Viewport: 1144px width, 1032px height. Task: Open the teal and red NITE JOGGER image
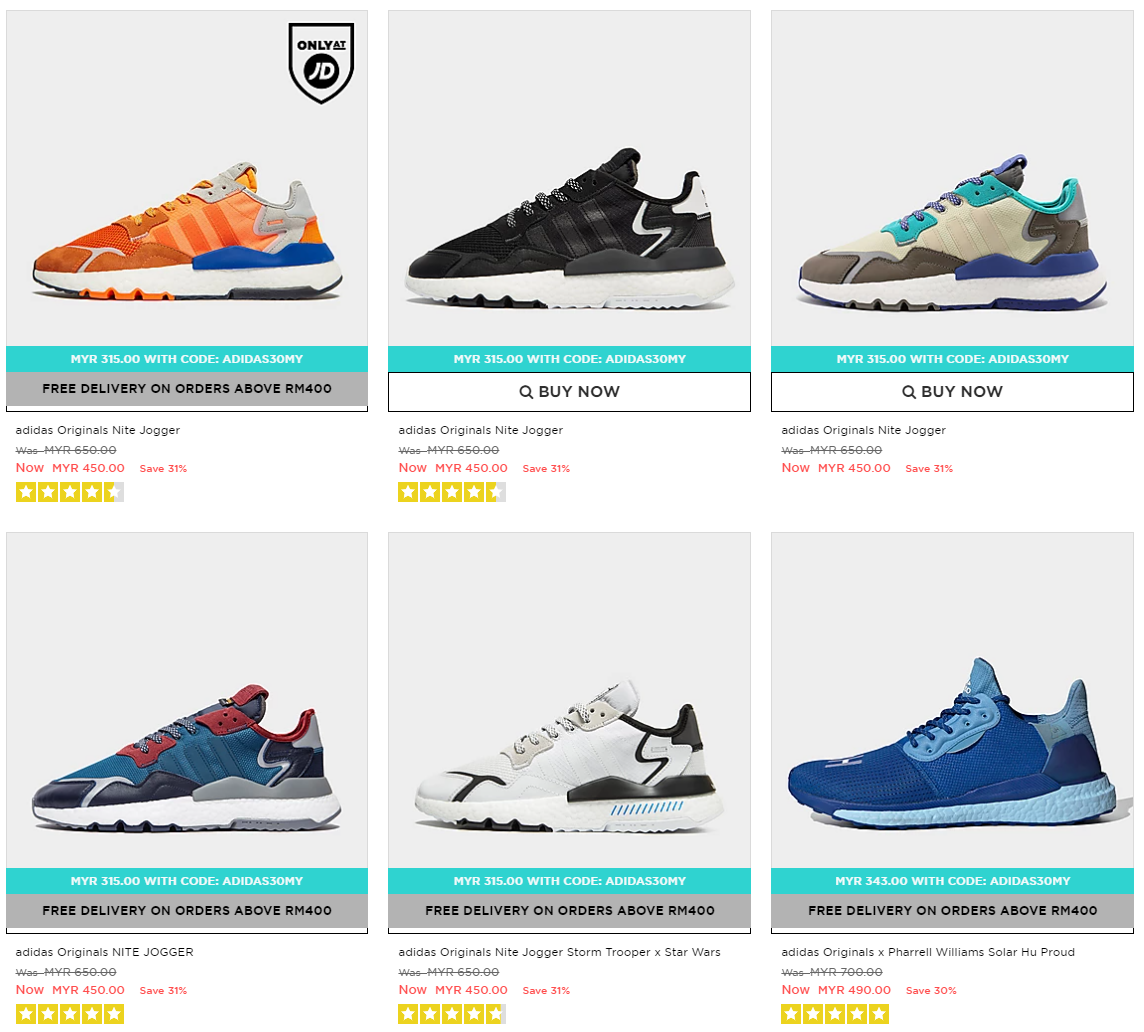(187, 700)
